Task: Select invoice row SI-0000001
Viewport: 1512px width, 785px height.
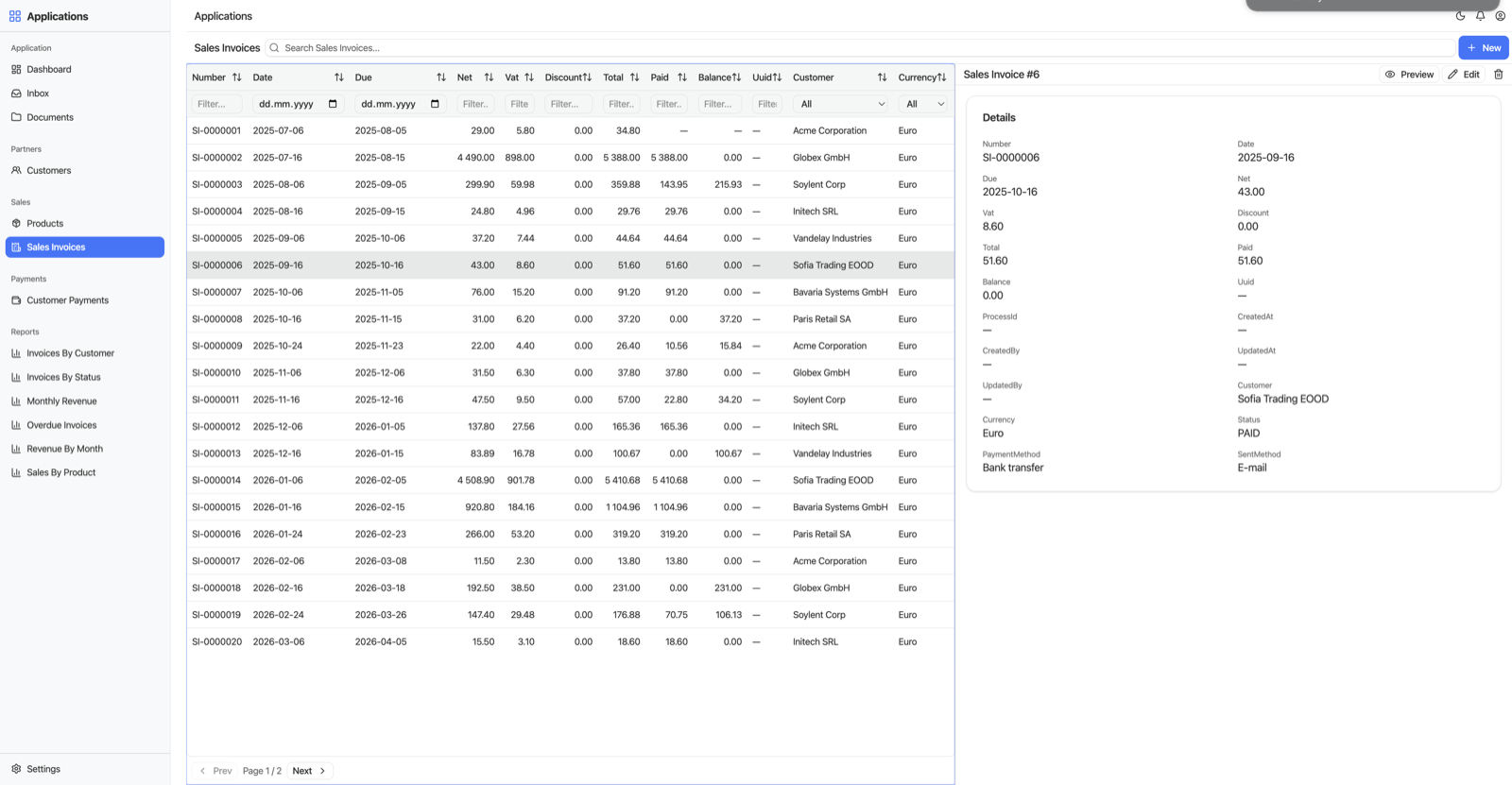Action: [570, 130]
